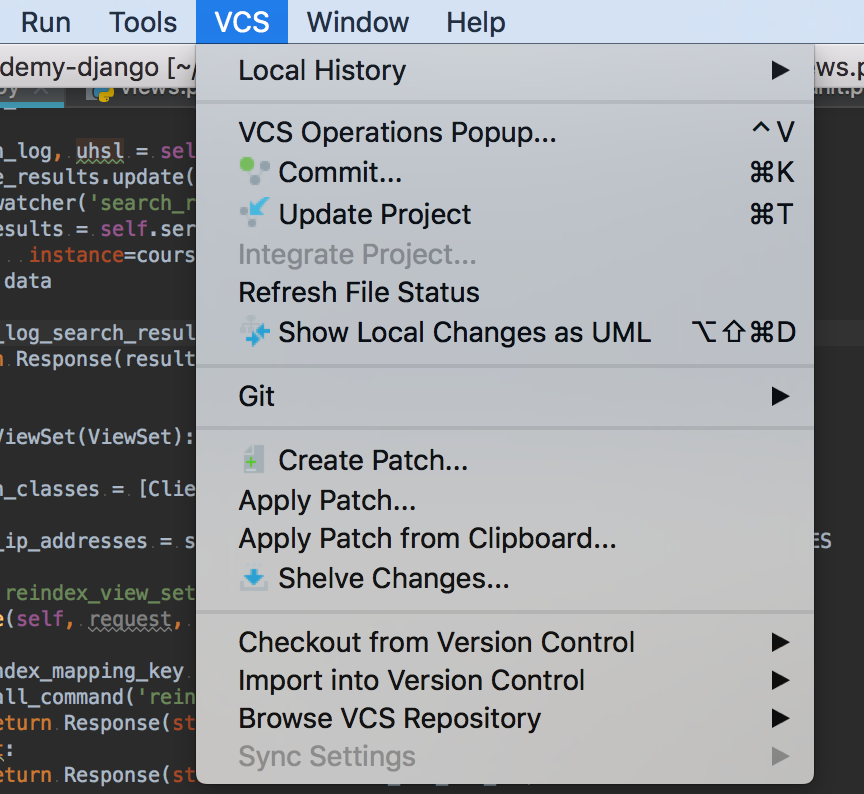Image resolution: width=864 pixels, height=794 pixels.
Task: Expand the Local History submenu arrow
Action: point(780,70)
